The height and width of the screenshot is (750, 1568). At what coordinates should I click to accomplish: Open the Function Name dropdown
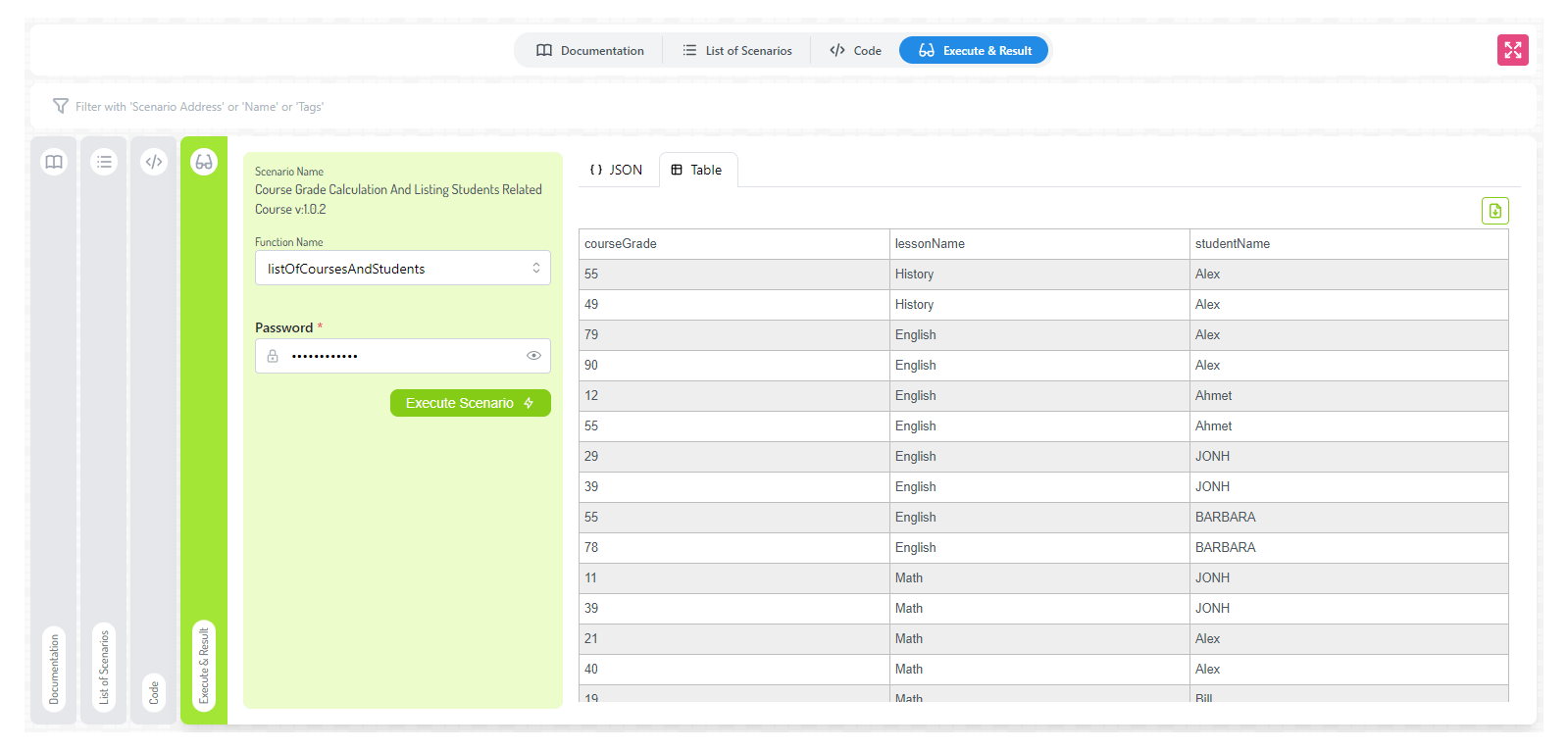[x=402, y=269]
